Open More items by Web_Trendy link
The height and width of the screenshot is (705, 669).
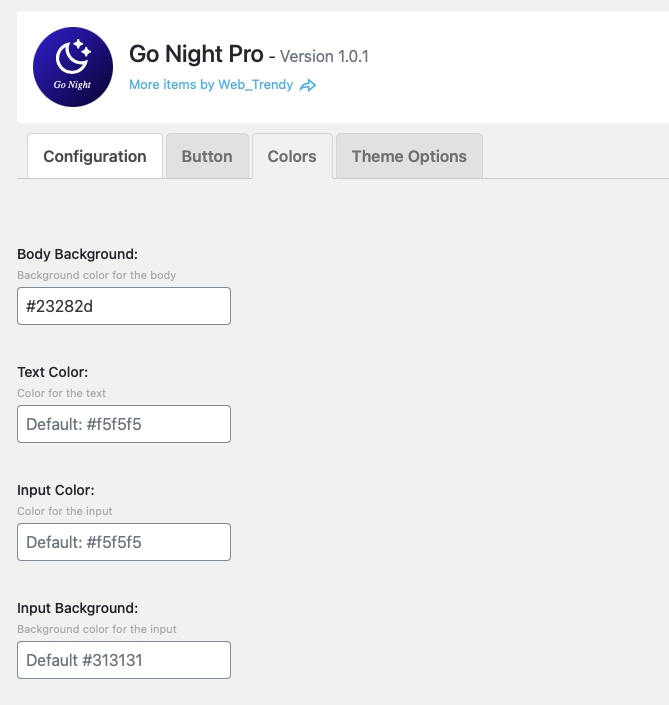pos(211,85)
